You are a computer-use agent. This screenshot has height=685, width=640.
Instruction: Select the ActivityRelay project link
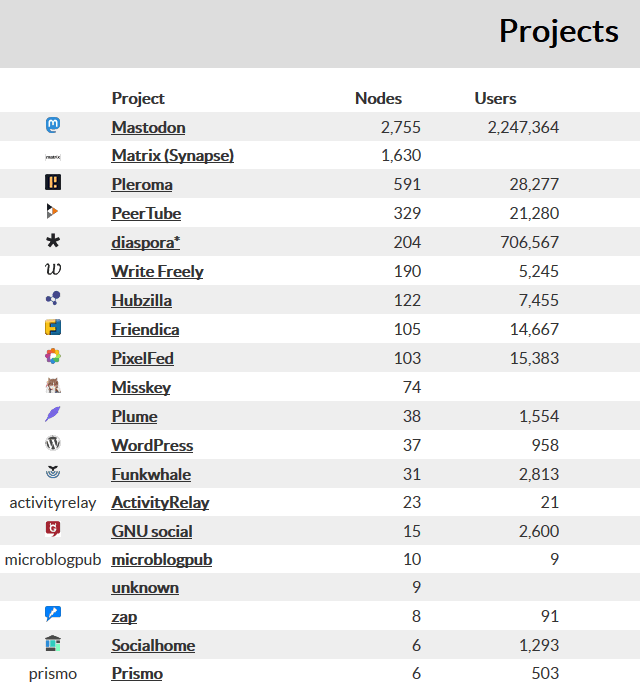tap(160, 502)
